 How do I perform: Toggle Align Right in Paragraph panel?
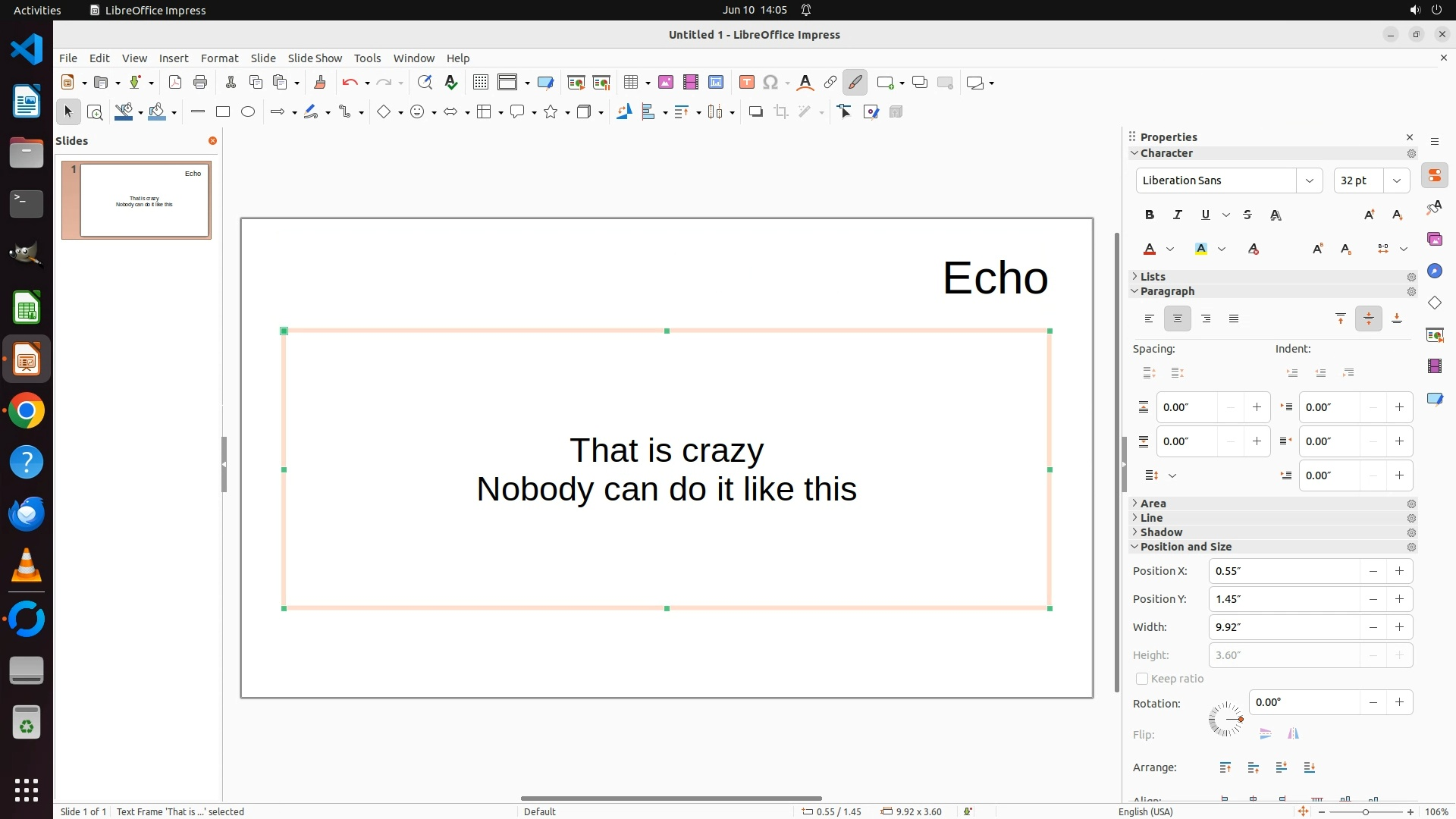pyautogui.click(x=1206, y=319)
